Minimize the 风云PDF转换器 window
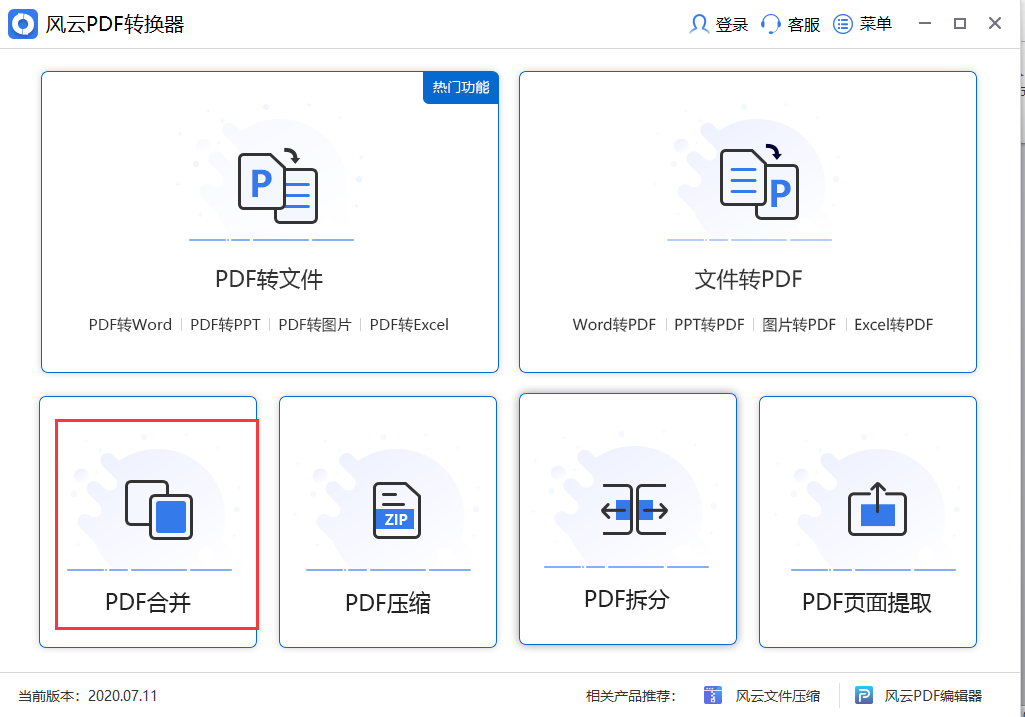 924,24
